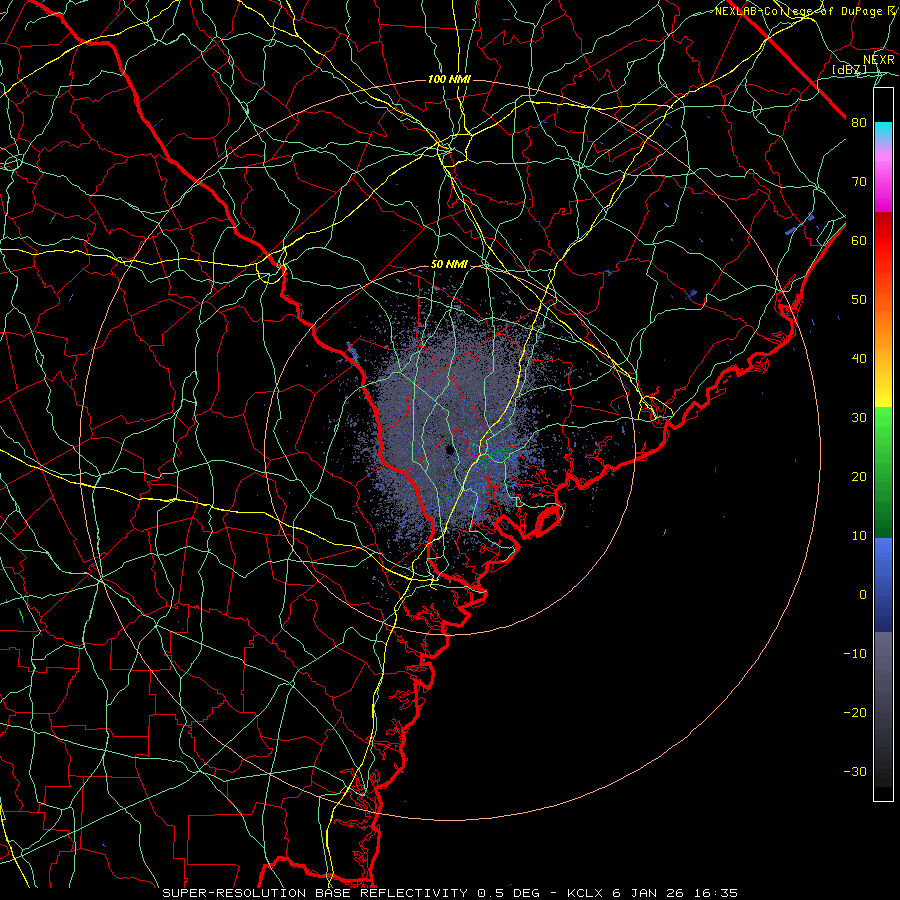Click the '30' value on dBZ scale
Image resolution: width=900 pixels, height=900 pixels.
pos(859,418)
